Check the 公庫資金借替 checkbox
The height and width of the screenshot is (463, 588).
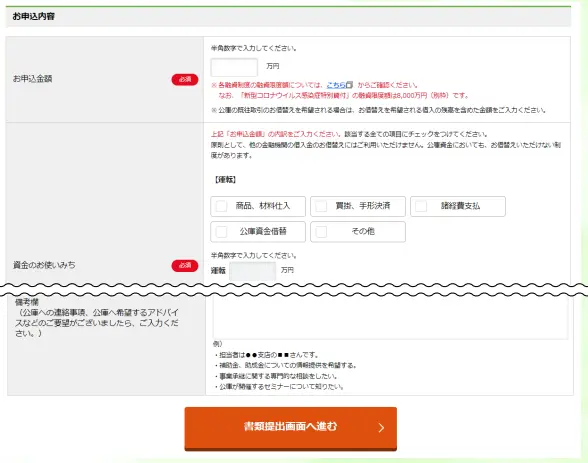click(x=221, y=232)
